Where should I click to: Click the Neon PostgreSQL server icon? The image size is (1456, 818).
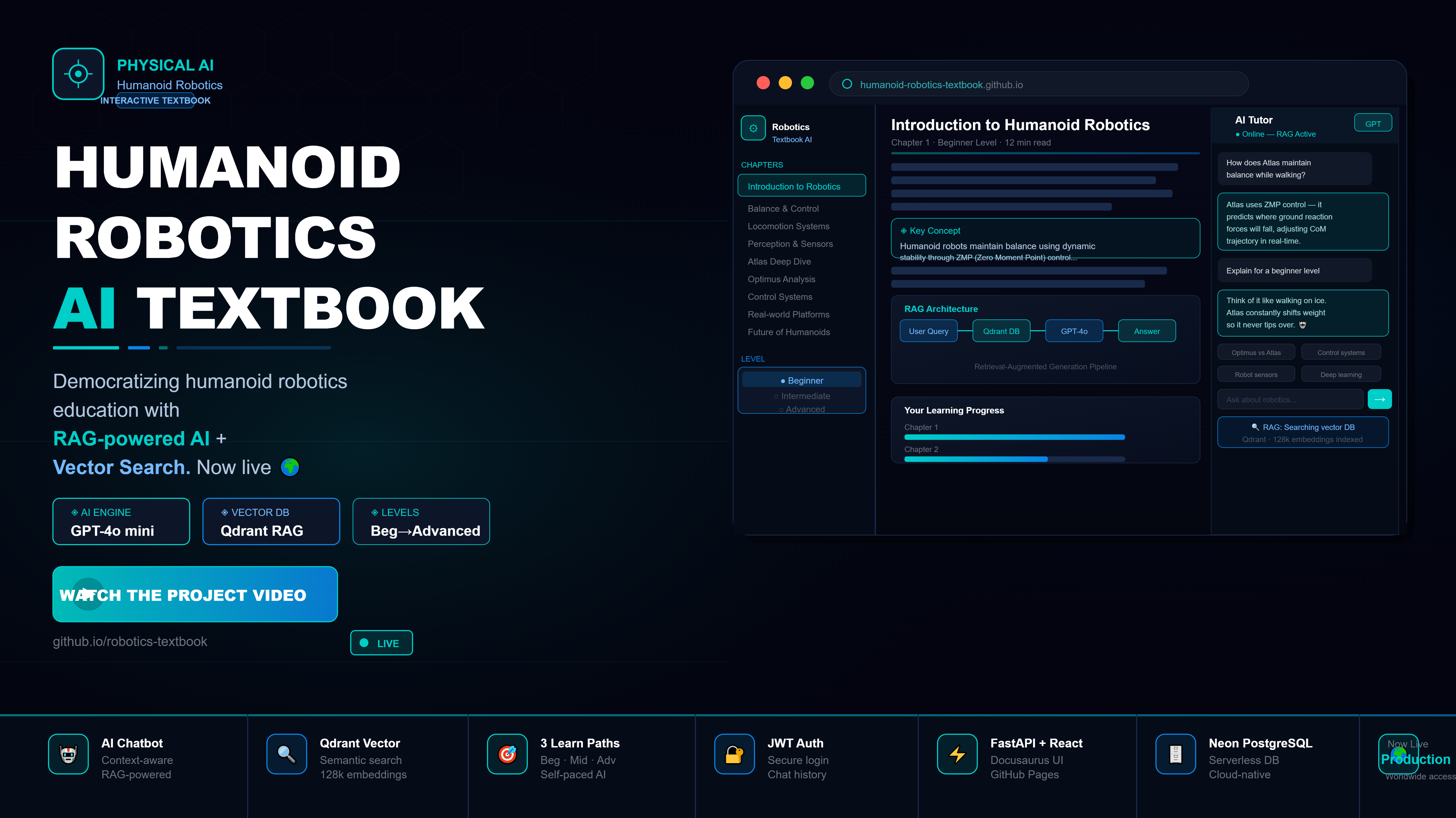point(1176,754)
